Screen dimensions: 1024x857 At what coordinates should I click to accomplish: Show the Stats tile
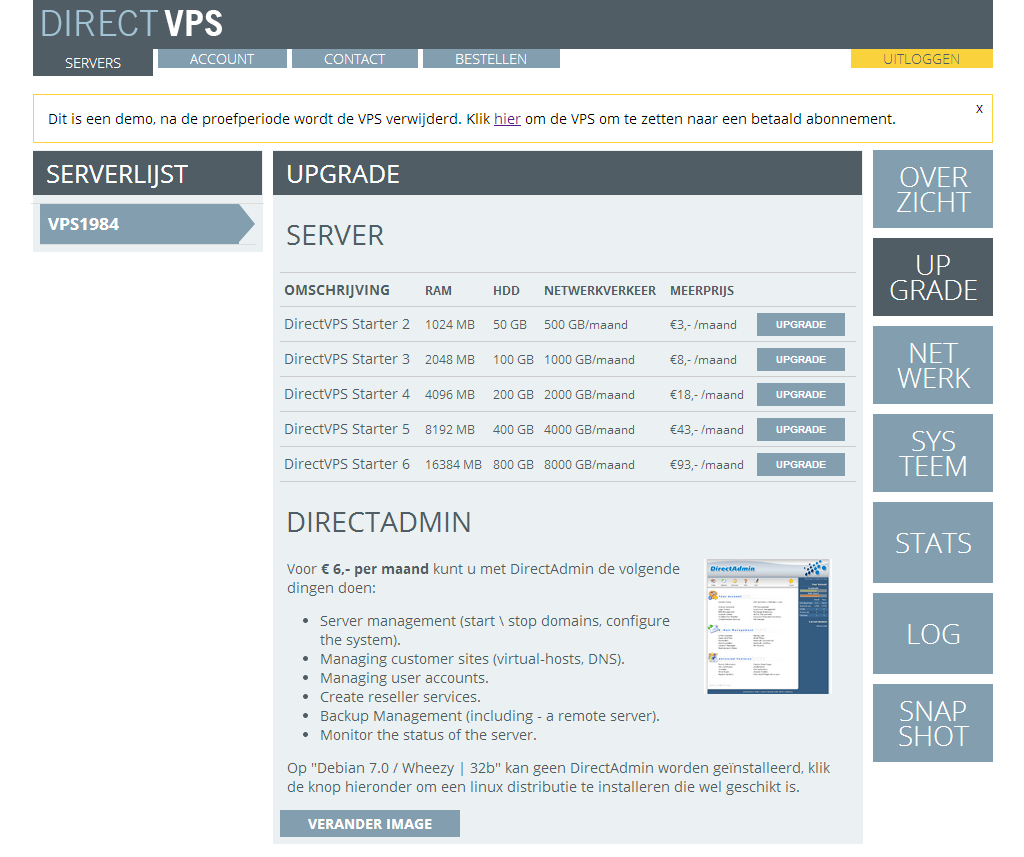pyautogui.click(x=932, y=543)
